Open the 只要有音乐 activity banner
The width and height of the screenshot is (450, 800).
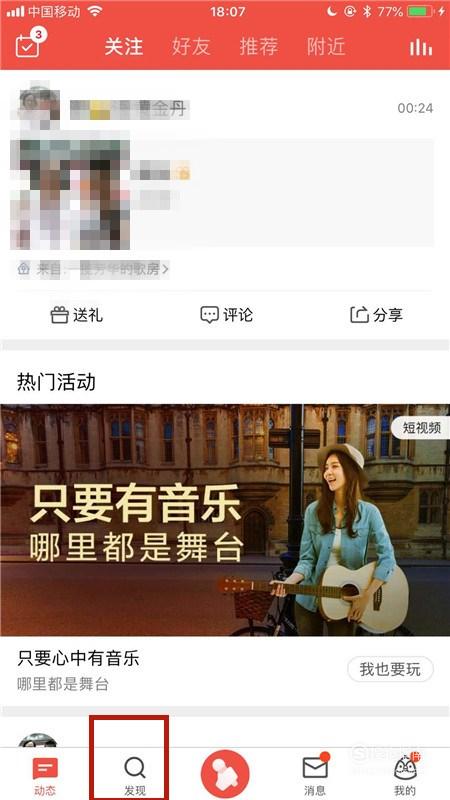pos(225,520)
